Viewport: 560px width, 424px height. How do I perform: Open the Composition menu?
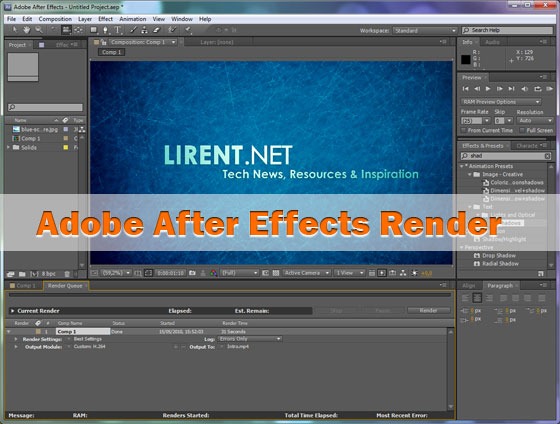click(55, 19)
